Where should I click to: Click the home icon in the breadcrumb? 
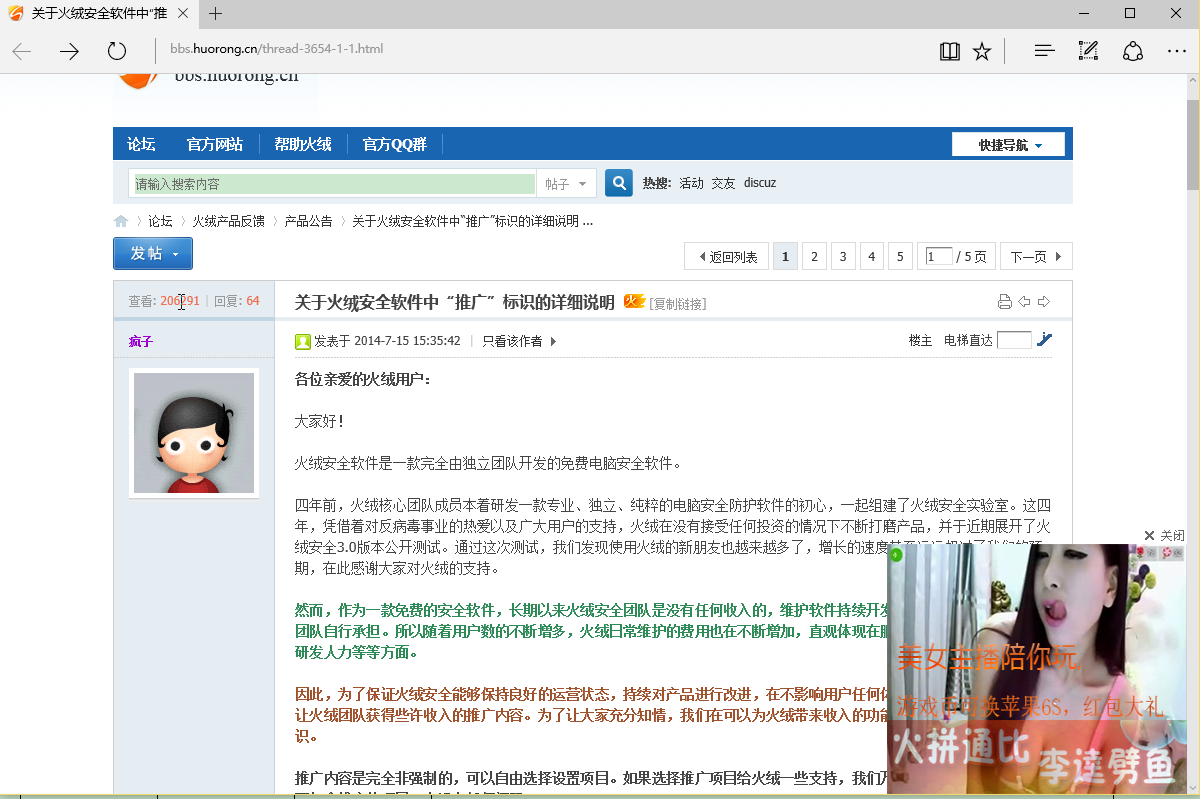point(120,221)
